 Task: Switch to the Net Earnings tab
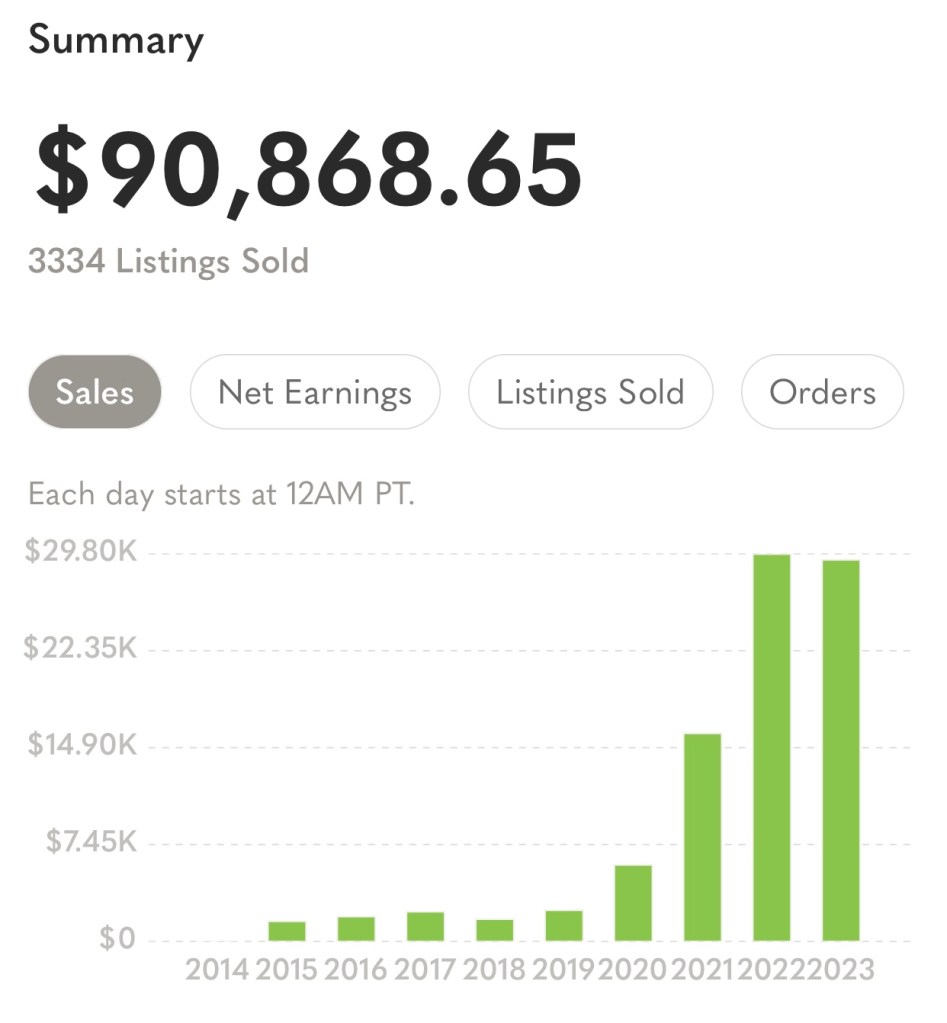coord(315,391)
